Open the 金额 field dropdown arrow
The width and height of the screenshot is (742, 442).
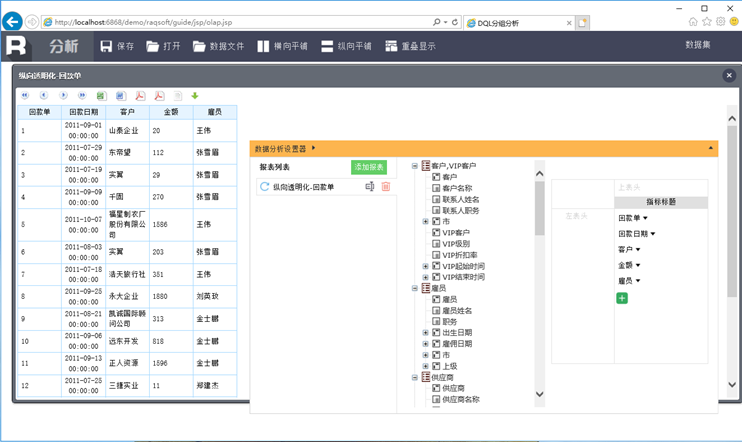pos(638,266)
